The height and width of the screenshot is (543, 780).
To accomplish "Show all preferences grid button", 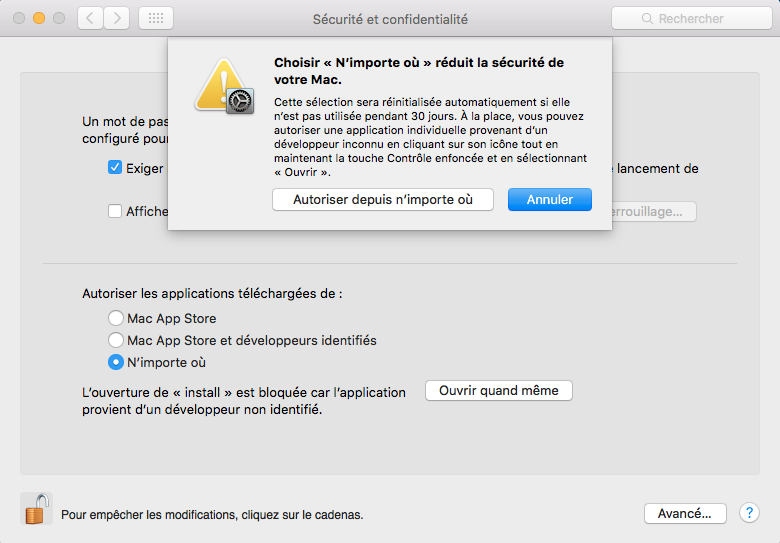I will click(x=155, y=18).
